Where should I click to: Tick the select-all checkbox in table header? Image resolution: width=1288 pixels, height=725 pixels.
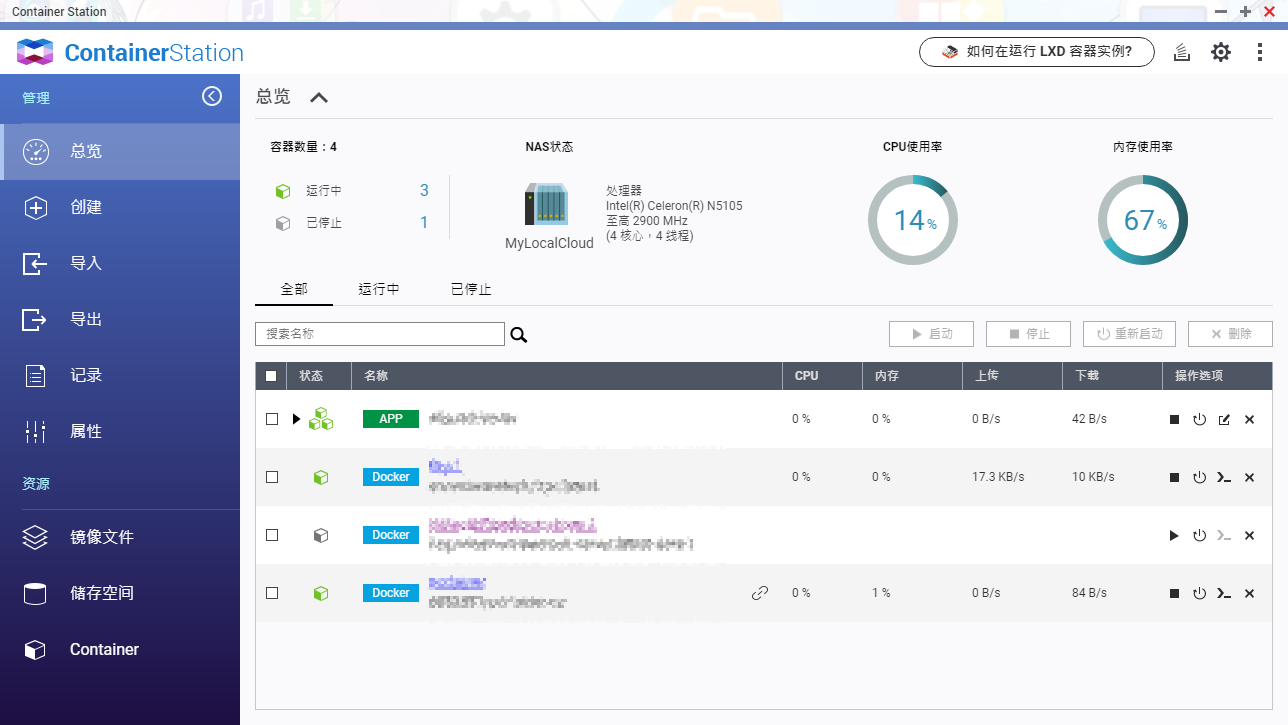click(271, 376)
